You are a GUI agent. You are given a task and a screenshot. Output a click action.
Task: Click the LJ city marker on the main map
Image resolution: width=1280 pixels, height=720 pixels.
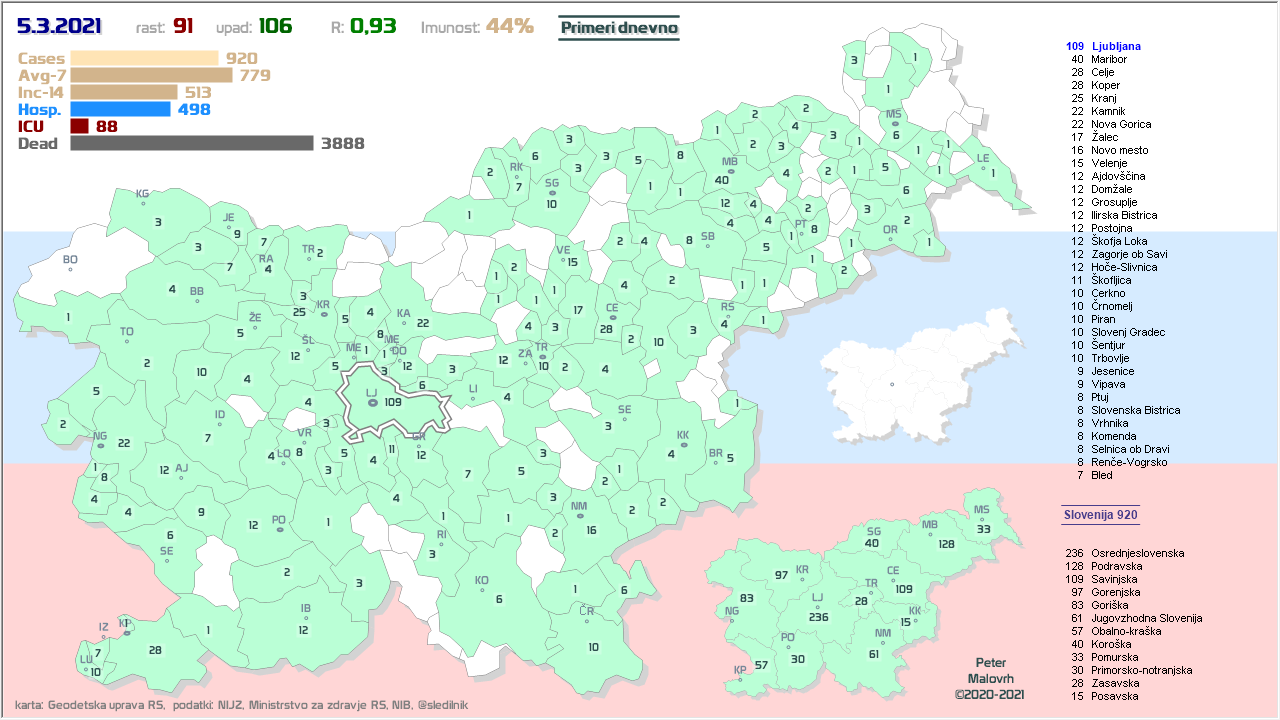coord(371,402)
